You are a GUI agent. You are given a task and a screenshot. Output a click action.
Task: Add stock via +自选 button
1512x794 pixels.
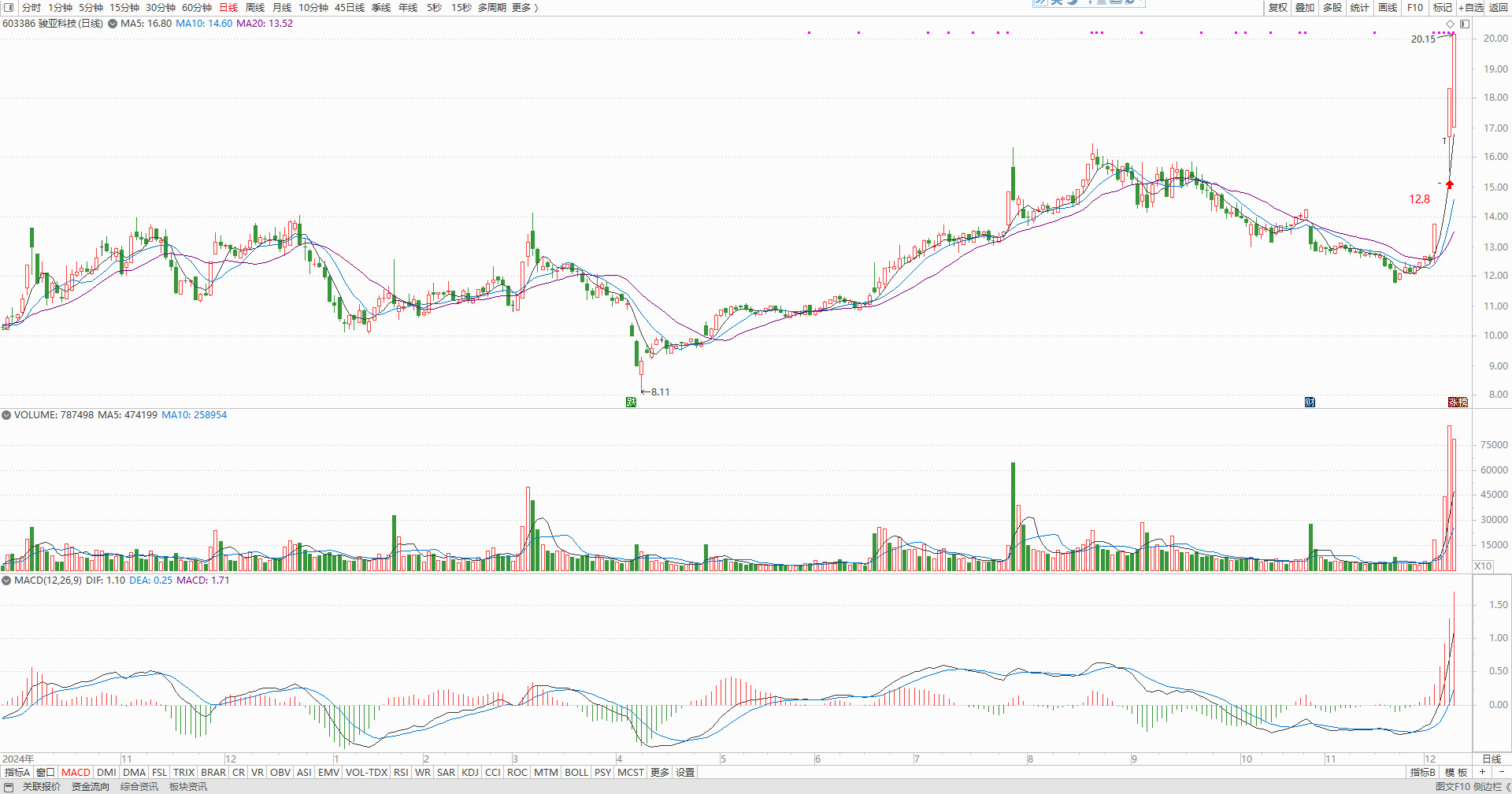click(x=1470, y=7)
